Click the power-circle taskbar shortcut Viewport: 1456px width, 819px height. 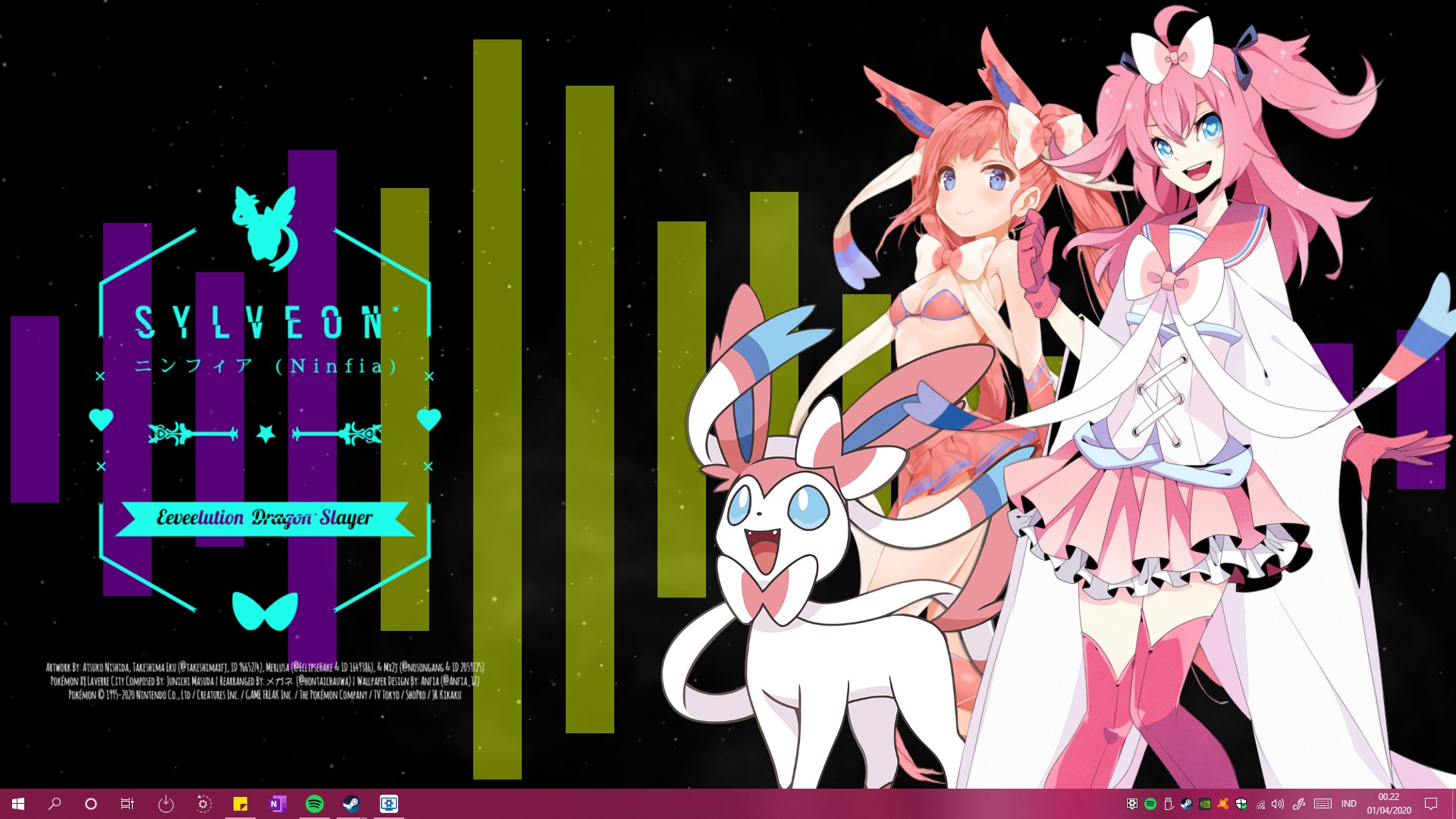166,804
